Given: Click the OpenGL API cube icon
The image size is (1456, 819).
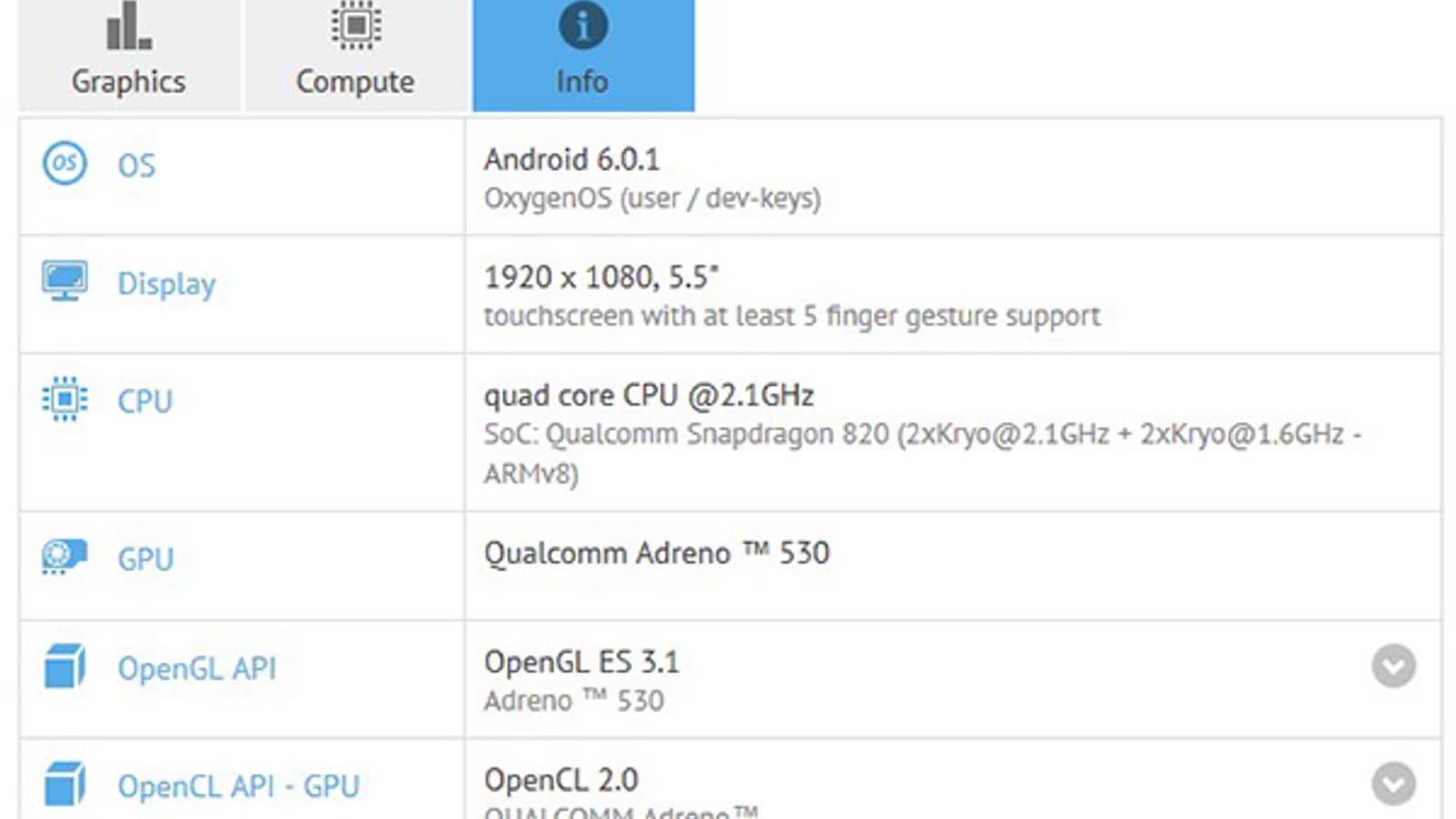Looking at the screenshot, I should pos(65,667).
